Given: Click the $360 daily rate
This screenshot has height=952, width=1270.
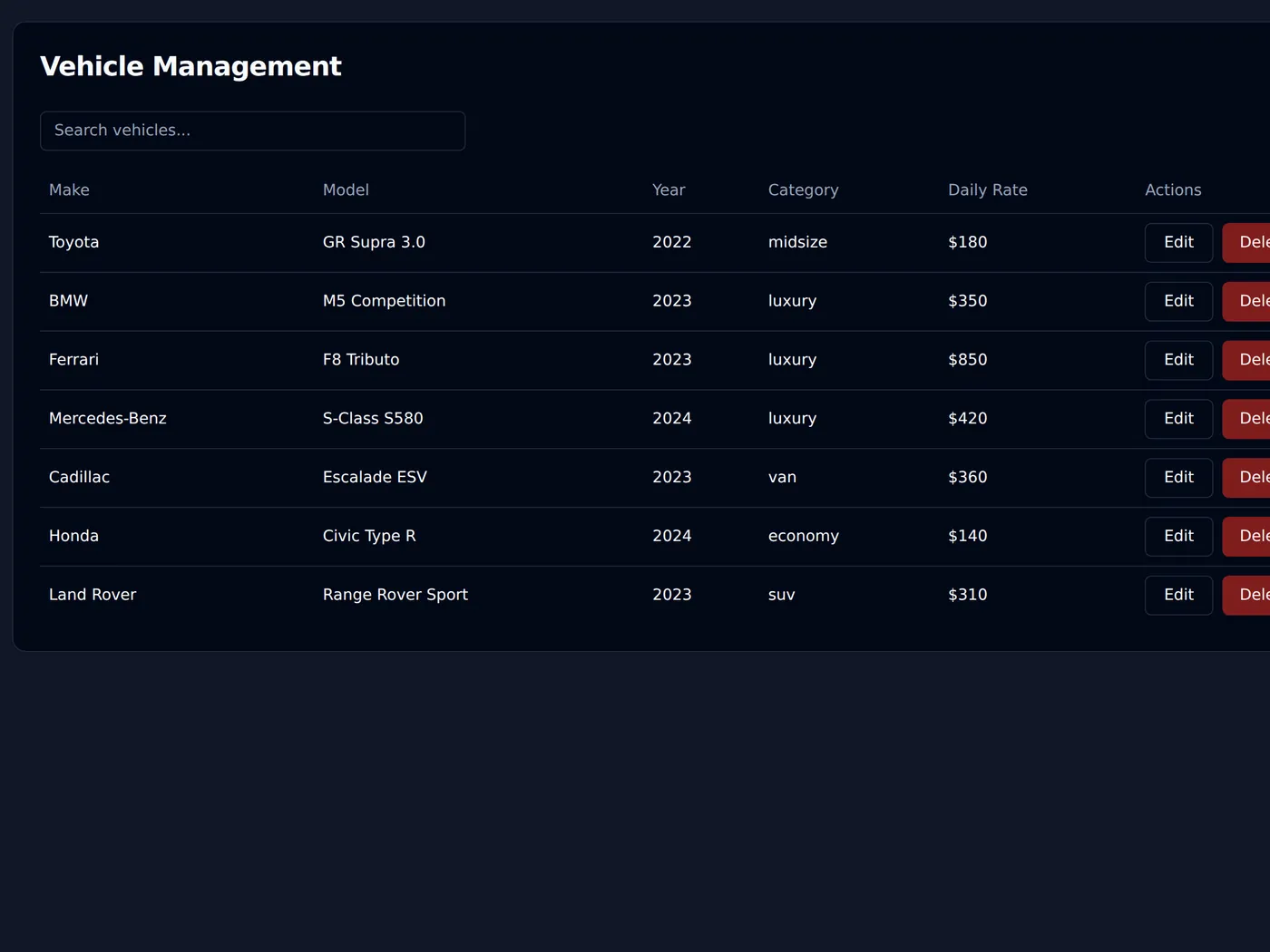Looking at the screenshot, I should pos(967,478).
